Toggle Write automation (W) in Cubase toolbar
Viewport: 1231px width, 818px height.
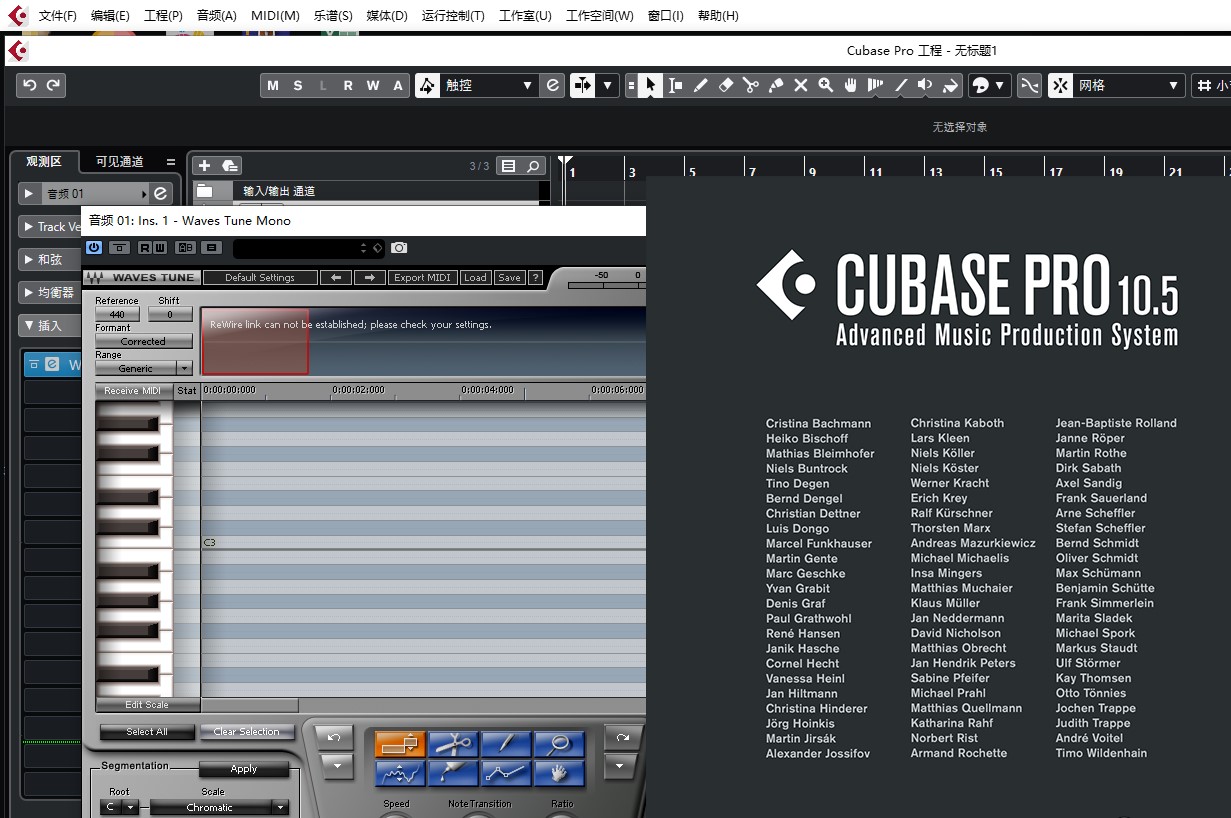pos(373,86)
